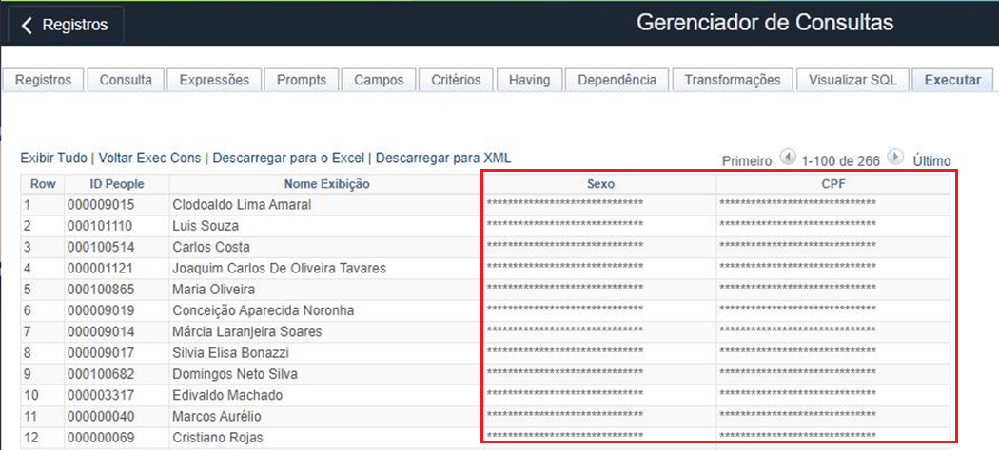The height and width of the screenshot is (450, 999).
Task: Switch to the Registros tab
Action: pyautogui.click(x=43, y=80)
